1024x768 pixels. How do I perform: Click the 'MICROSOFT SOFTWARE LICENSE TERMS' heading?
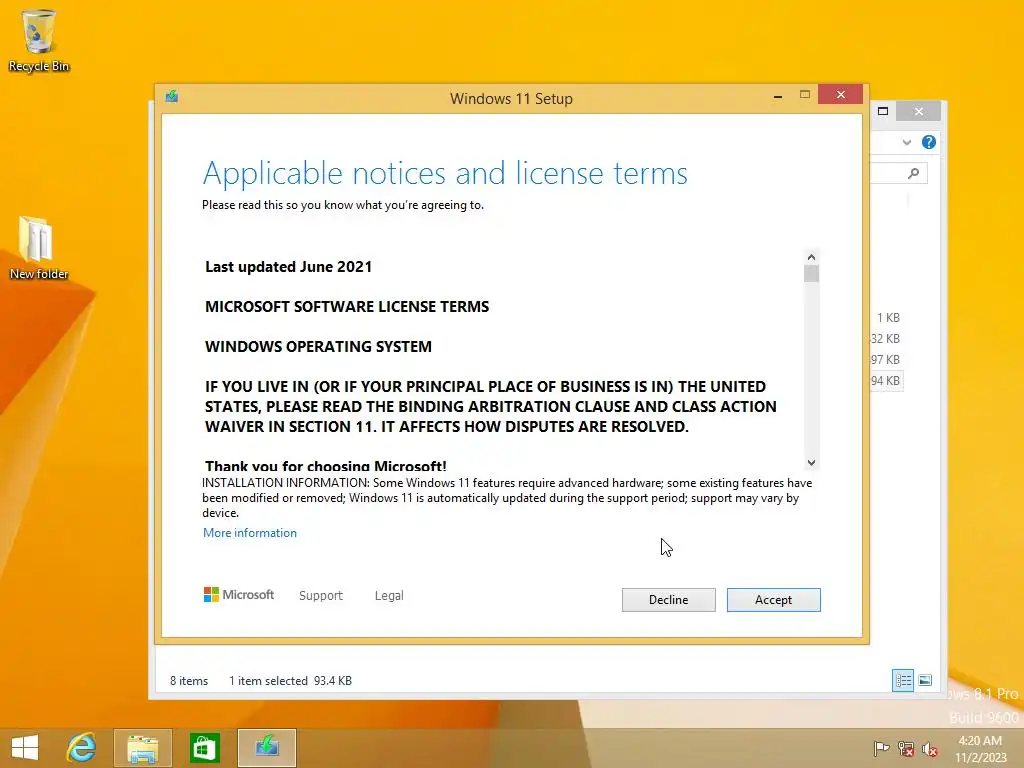pos(347,306)
